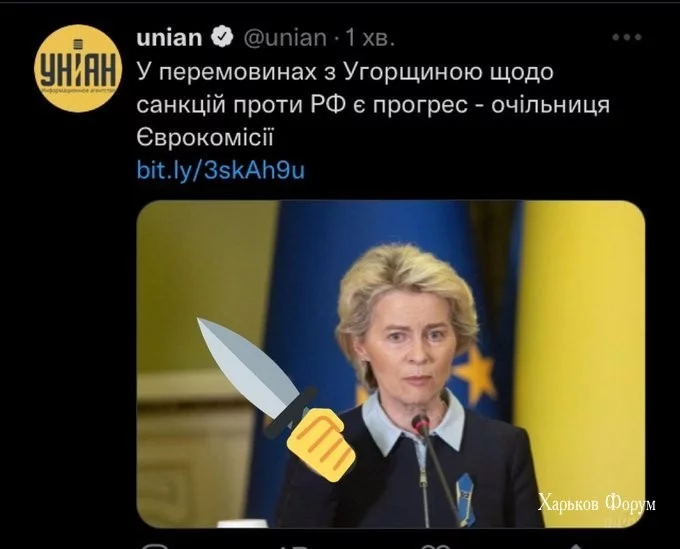Click the 1 хв. timestamp
Screen dimensions: 680x549
tap(370, 38)
